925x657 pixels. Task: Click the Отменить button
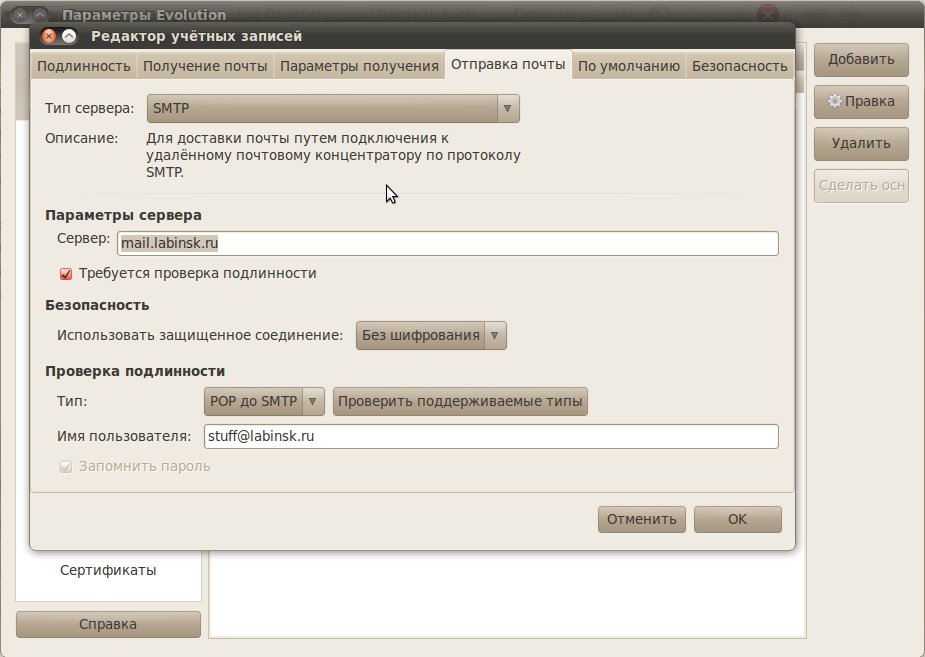pos(642,520)
